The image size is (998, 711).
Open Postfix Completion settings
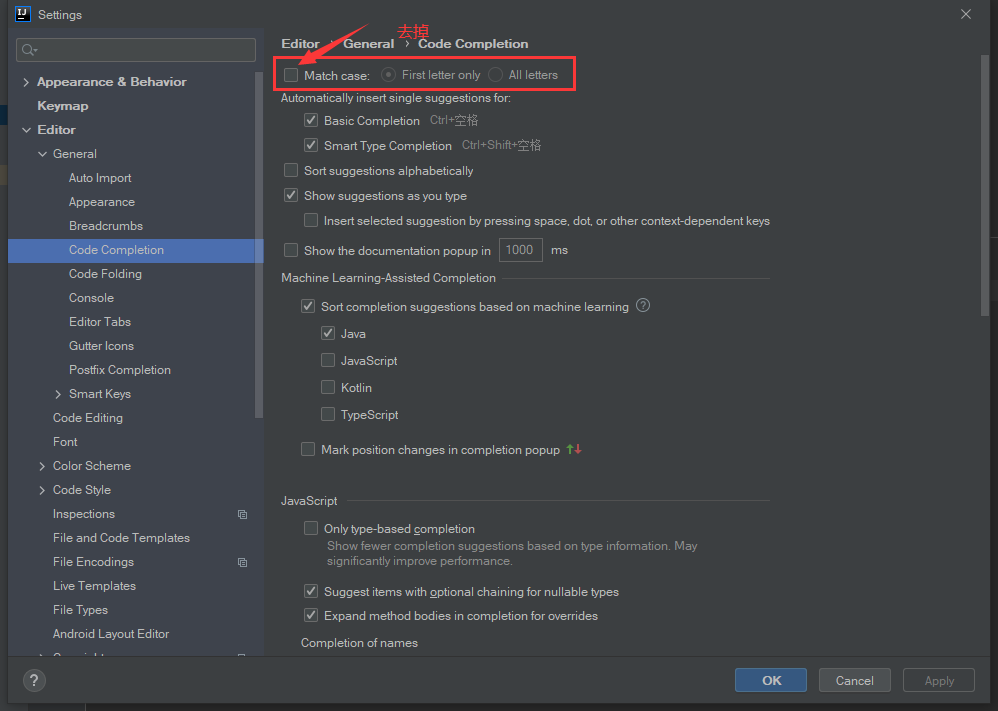tap(120, 370)
